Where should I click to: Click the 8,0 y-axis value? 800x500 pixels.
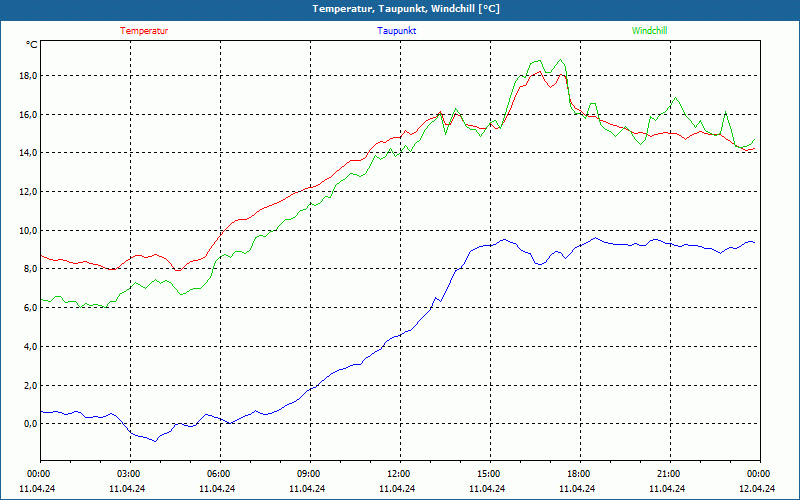[x=30, y=269]
